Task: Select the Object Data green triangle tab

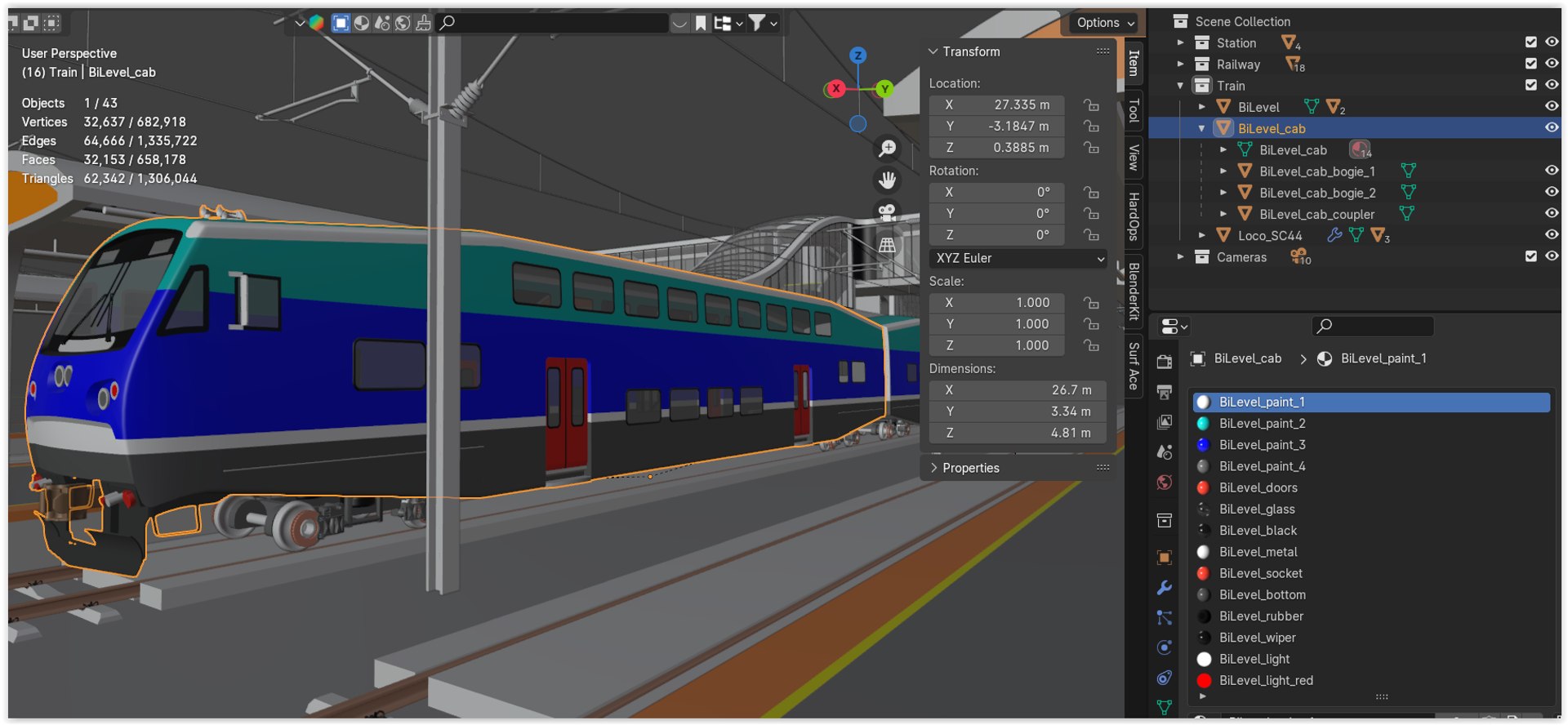Action: pyautogui.click(x=1165, y=707)
